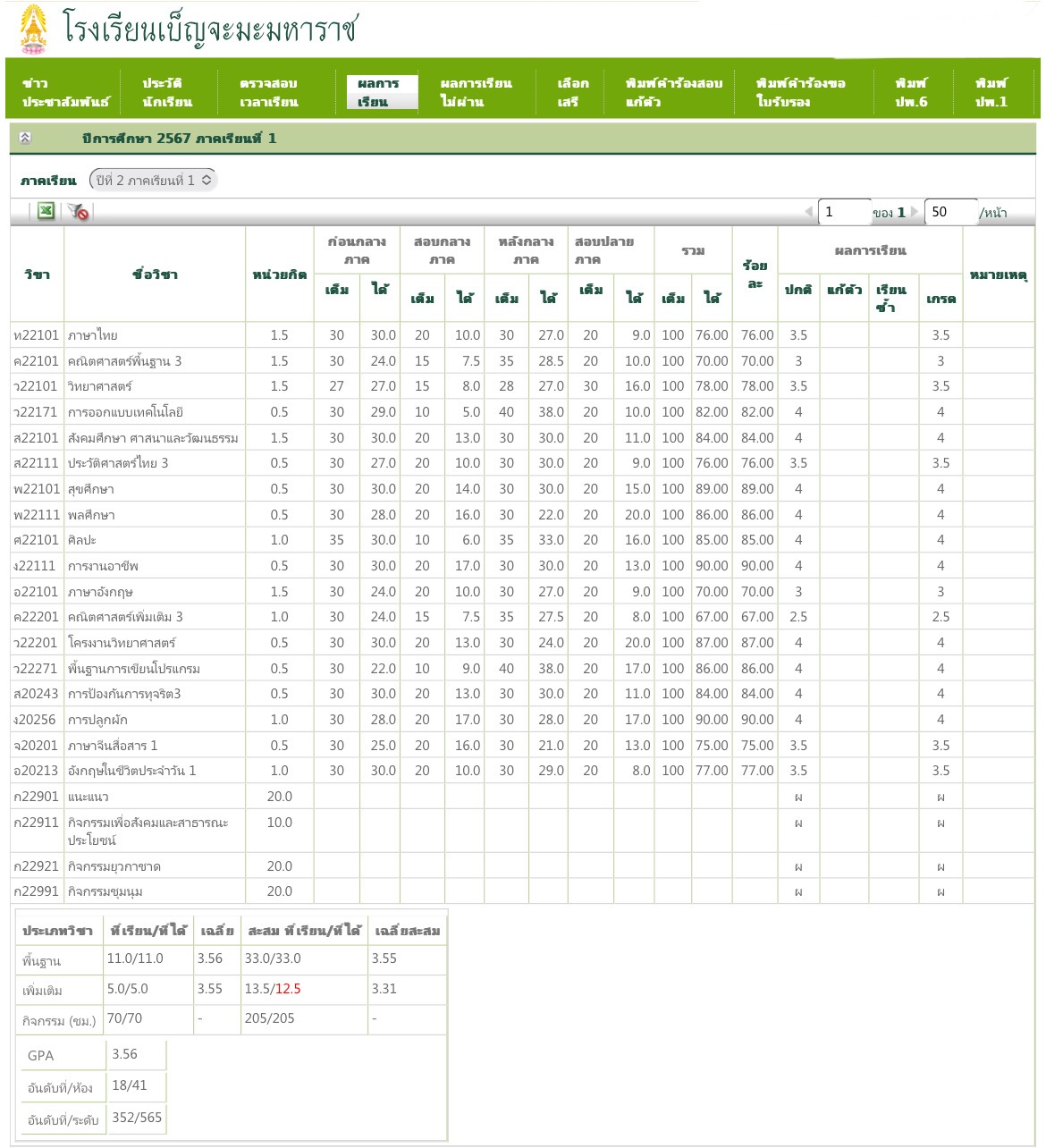Select the คณิตศาสตร์พื้นฐาน 3 row

522,361
